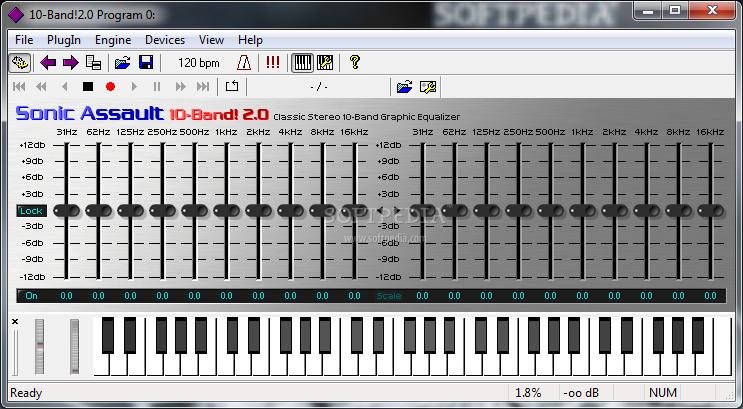Go to previous program with left arrow
743x409 pixels.
(x=48, y=63)
